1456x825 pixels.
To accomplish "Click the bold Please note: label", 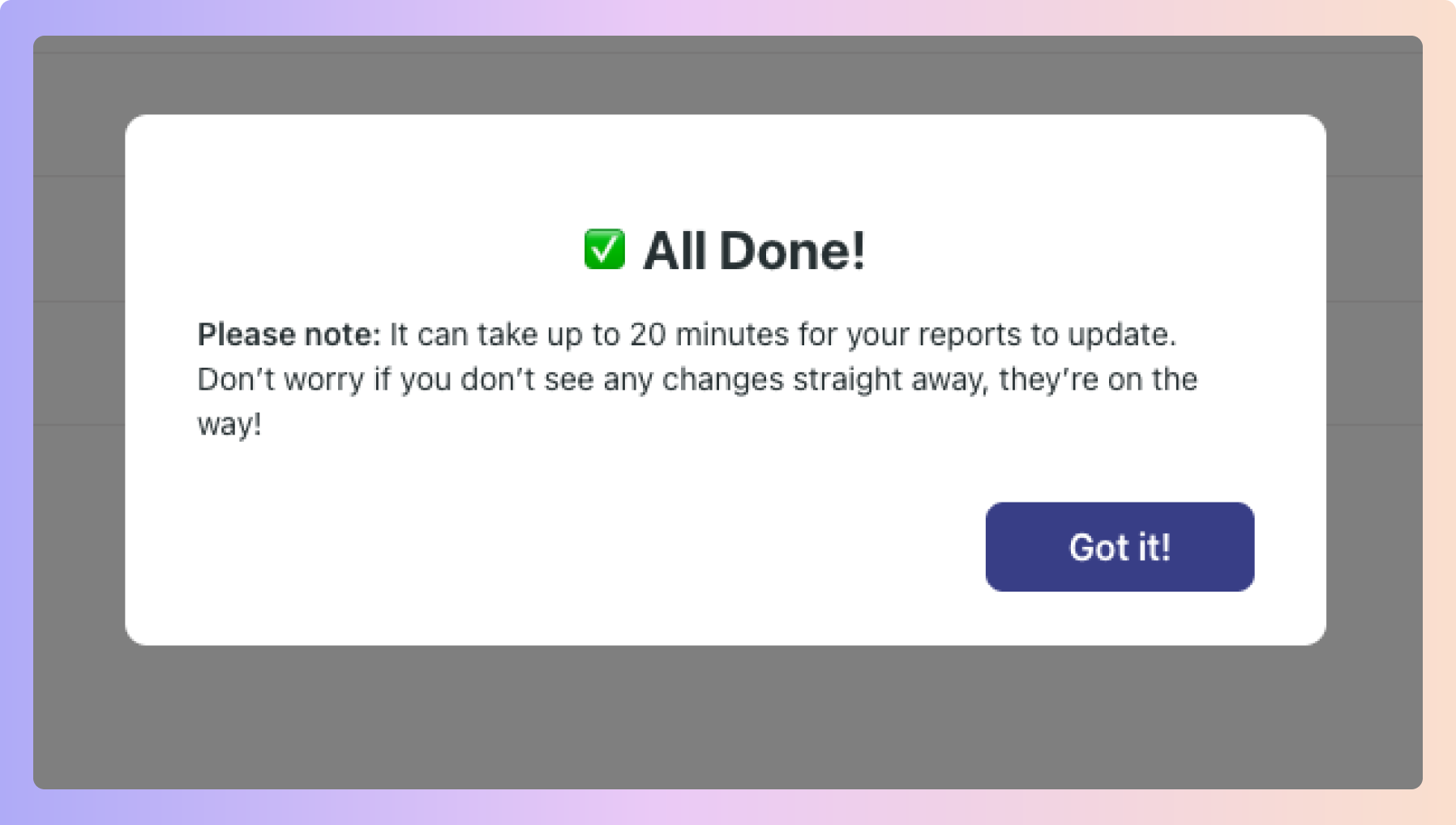I will pyautogui.click(x=289, y=334).
